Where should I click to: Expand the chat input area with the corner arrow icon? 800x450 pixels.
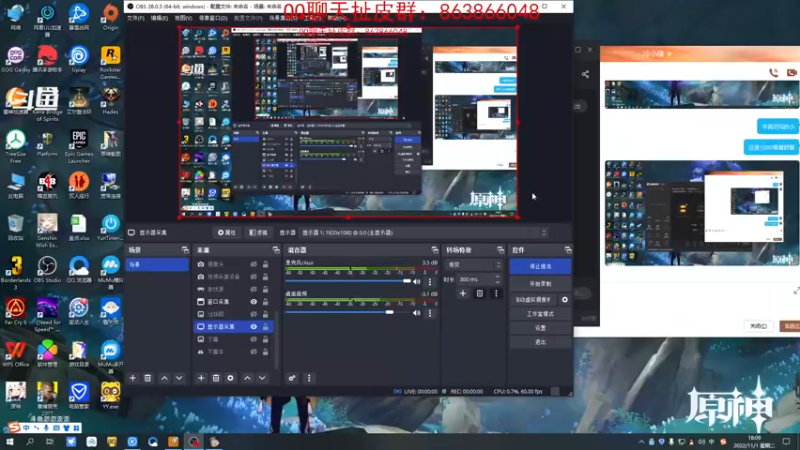click(x=796, y=291)
